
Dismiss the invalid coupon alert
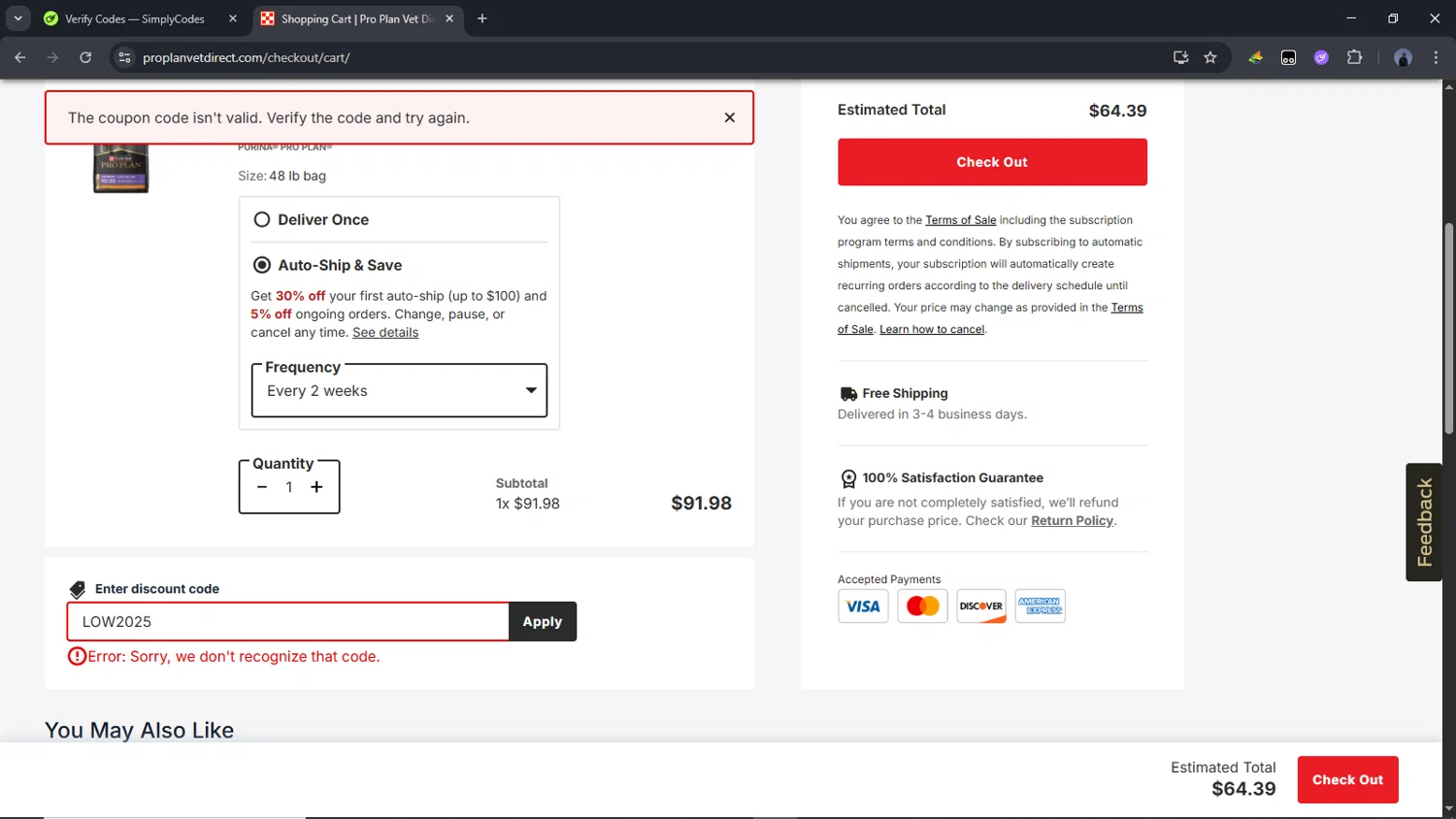click(729, 117)
